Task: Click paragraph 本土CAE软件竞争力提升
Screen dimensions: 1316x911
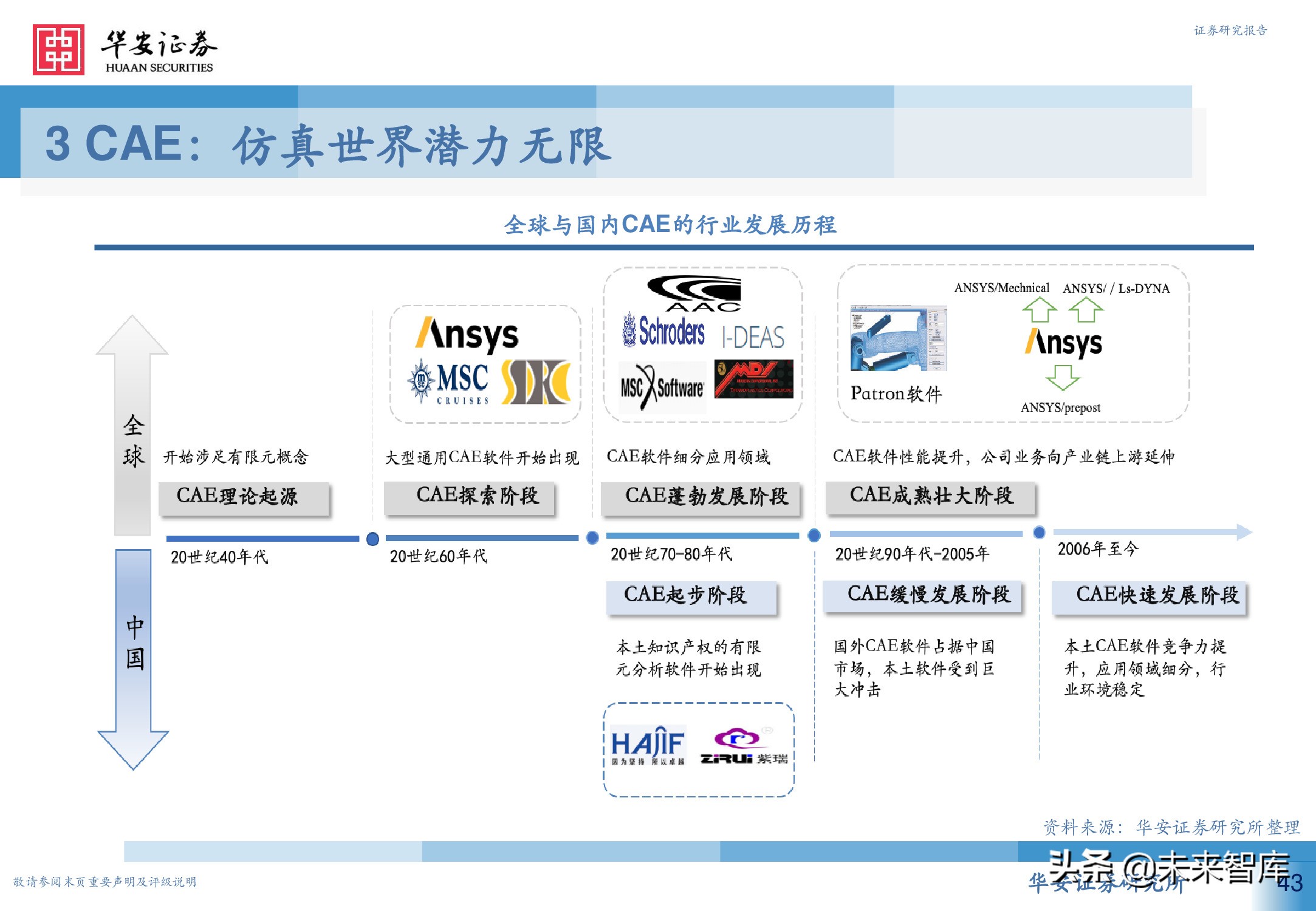Action: point(1145,668)
